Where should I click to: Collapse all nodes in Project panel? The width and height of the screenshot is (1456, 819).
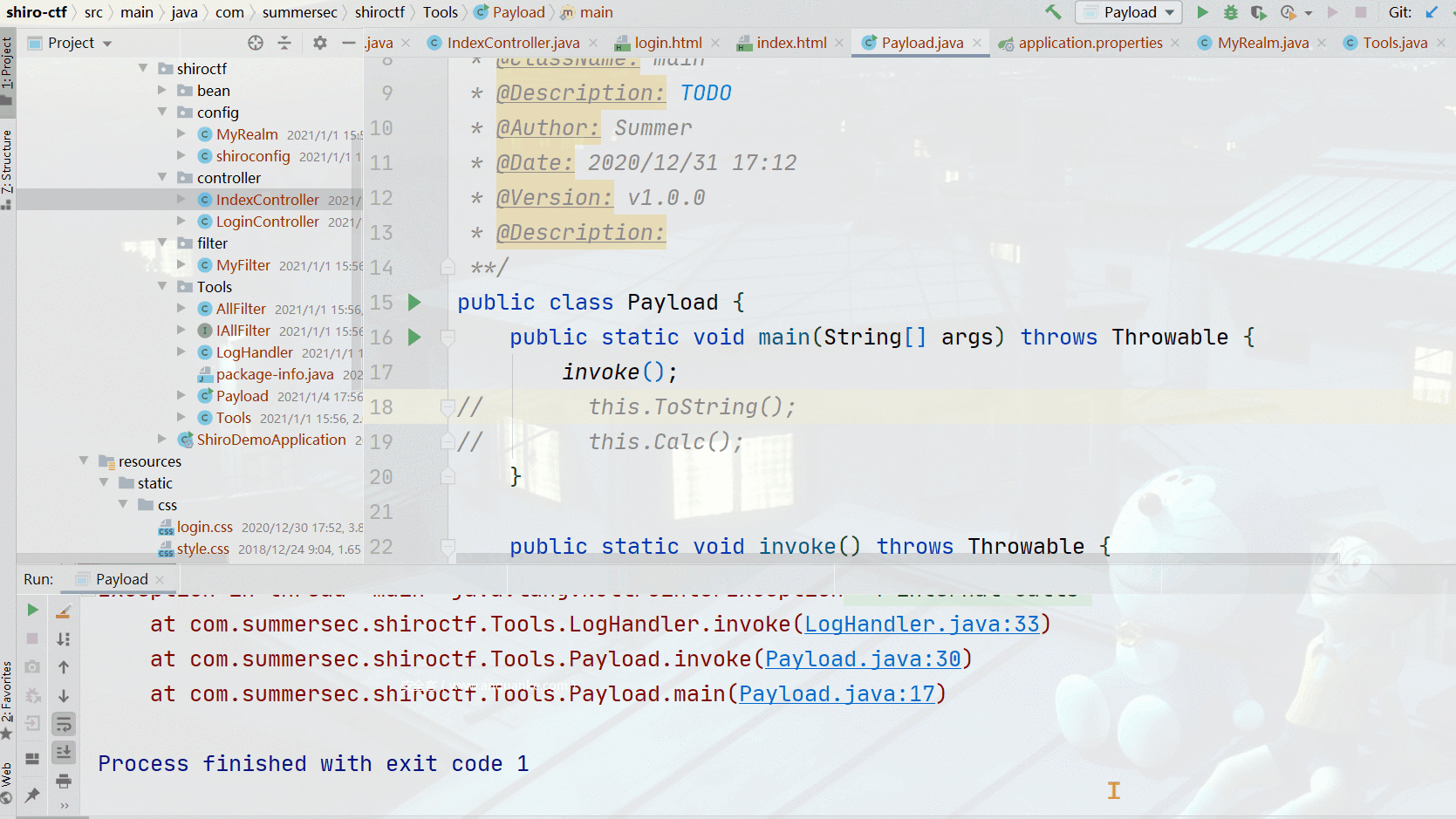tap(284, 43)
